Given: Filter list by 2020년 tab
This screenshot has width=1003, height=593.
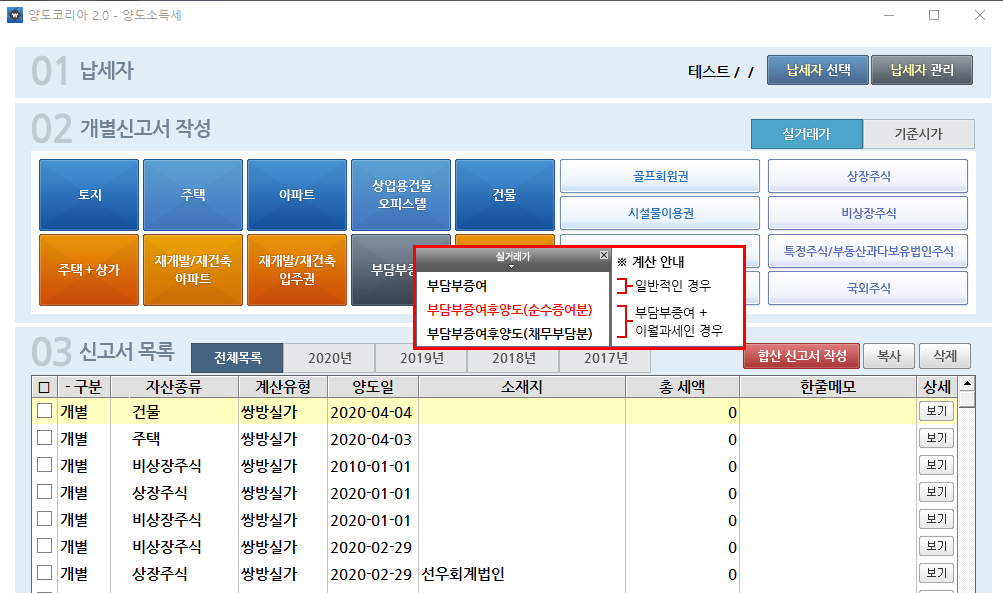Looking at the screenshot, I should (x=329, y=358).
